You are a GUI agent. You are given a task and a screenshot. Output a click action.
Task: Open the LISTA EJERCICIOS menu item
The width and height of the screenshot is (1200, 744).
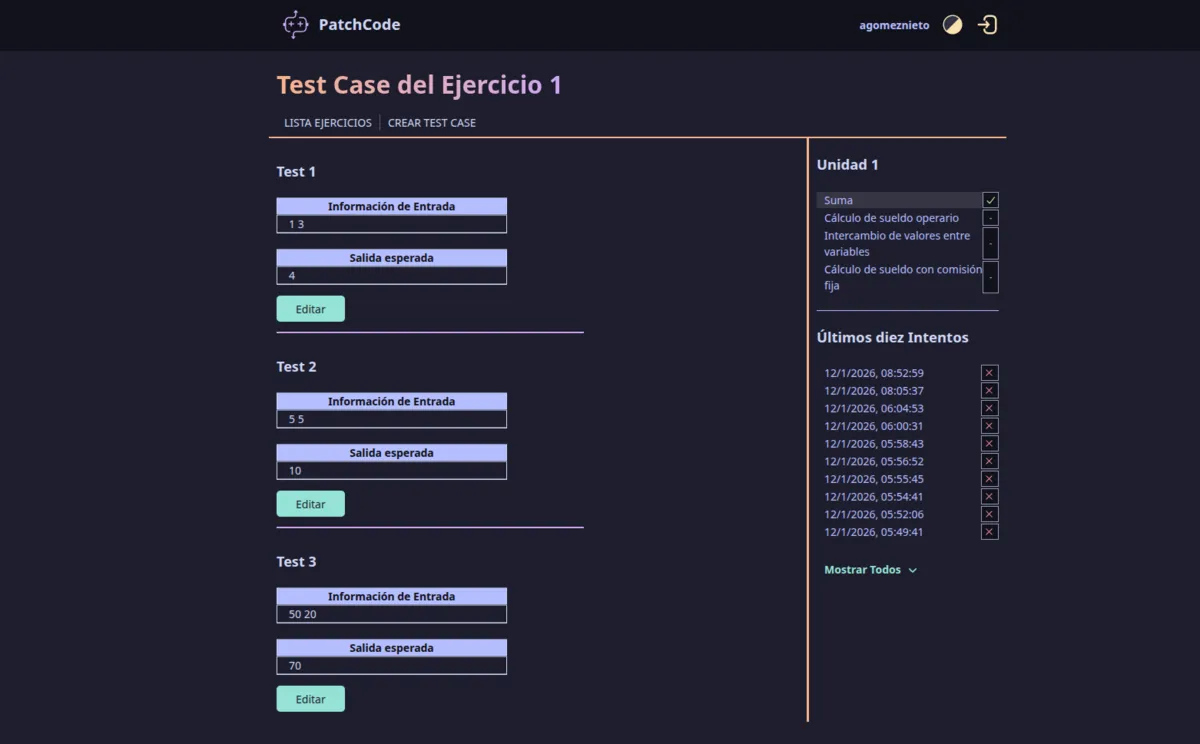[x=327, y=123]
